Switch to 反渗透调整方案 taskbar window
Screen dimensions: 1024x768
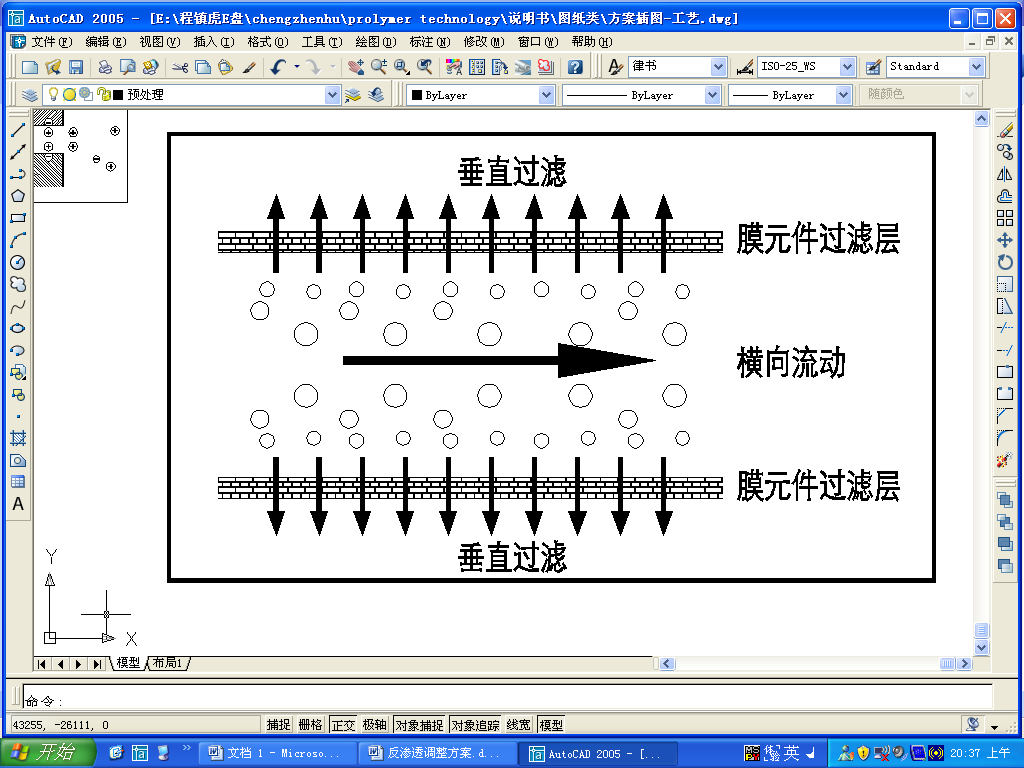click(440, 753)
